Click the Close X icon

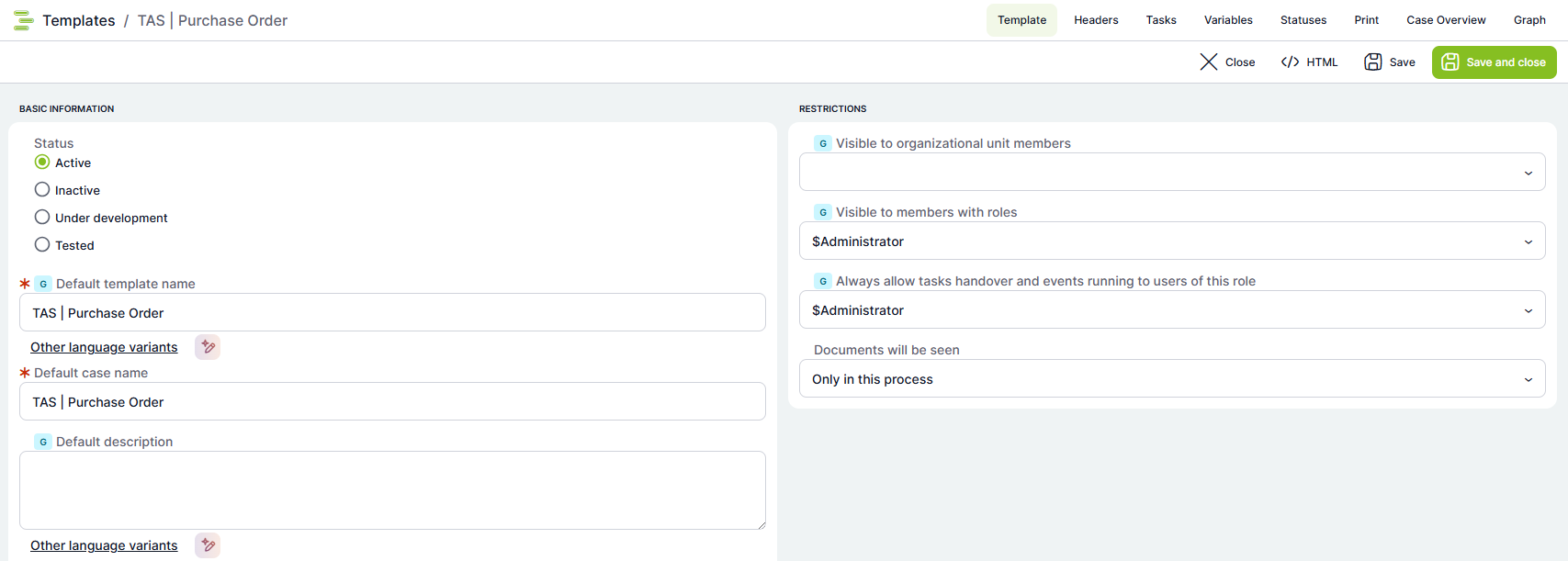coord(1208,62)
